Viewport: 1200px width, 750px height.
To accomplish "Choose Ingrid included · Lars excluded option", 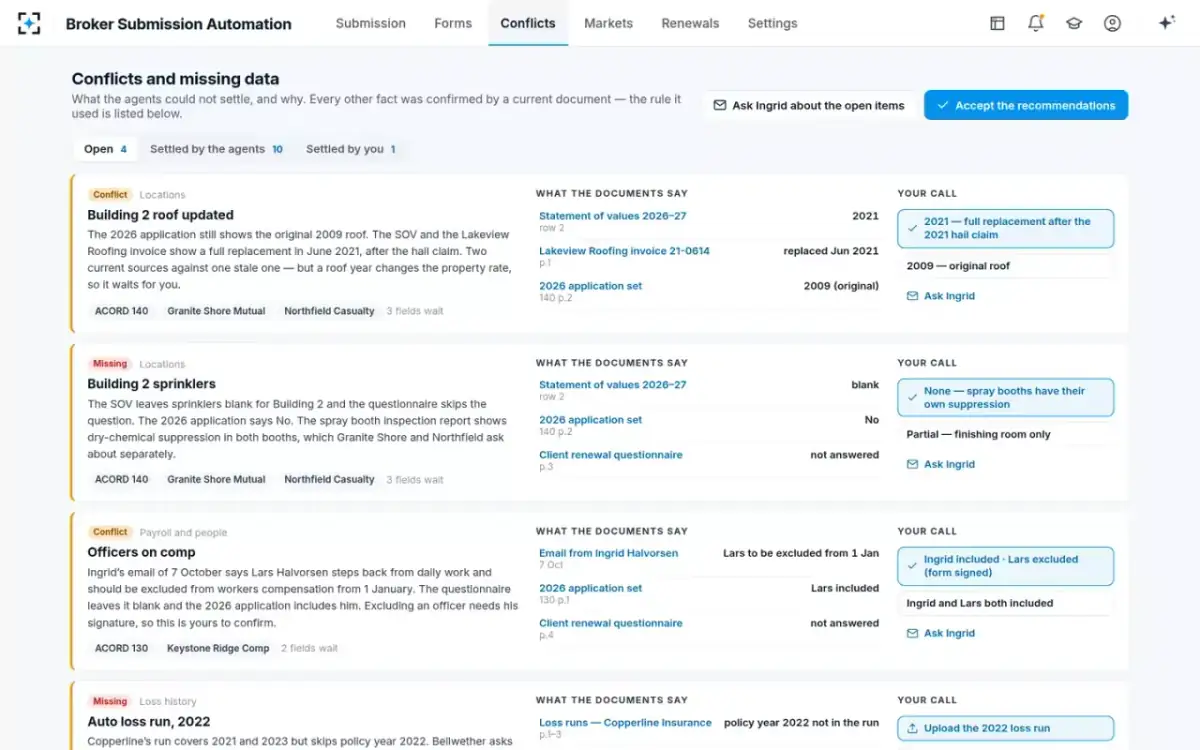I will [1005, 566].
